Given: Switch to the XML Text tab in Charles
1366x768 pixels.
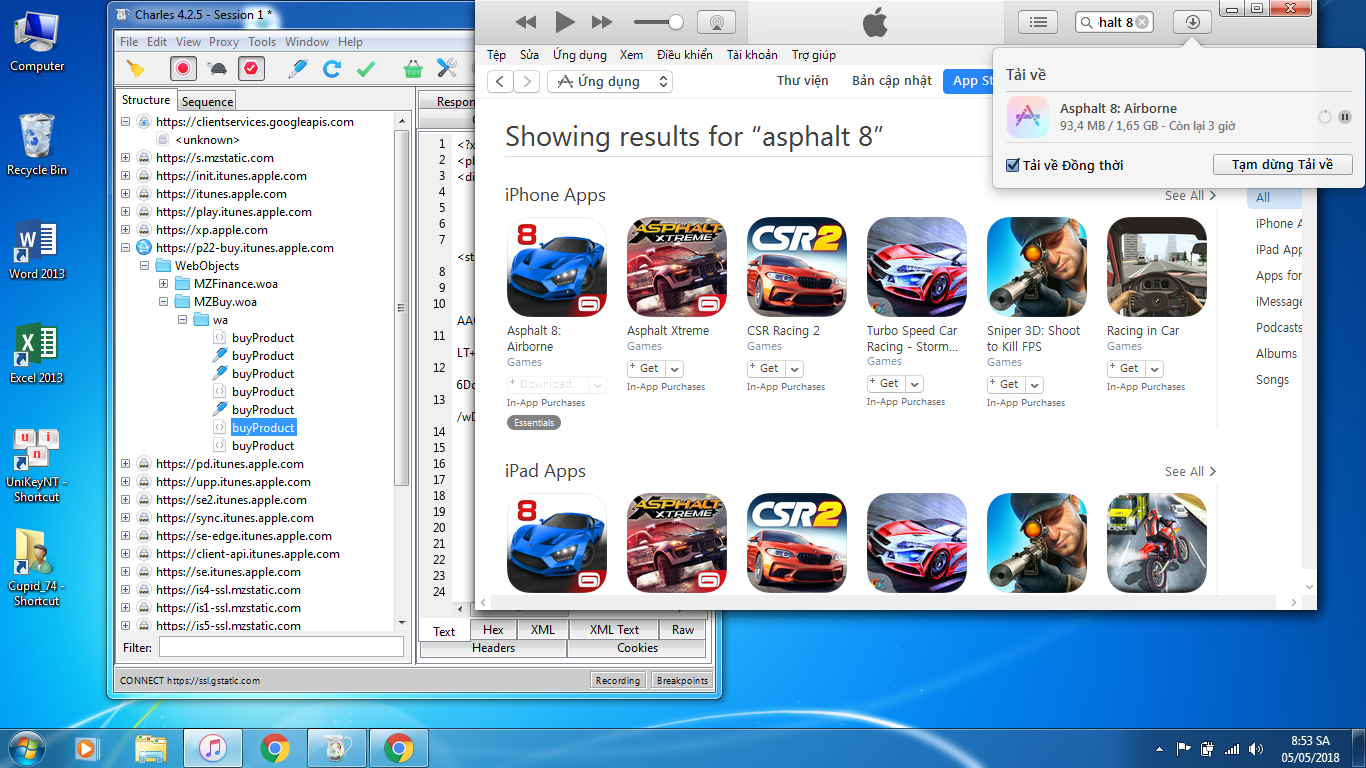Looking at the screenshot, I should click(x=614, y=630).
